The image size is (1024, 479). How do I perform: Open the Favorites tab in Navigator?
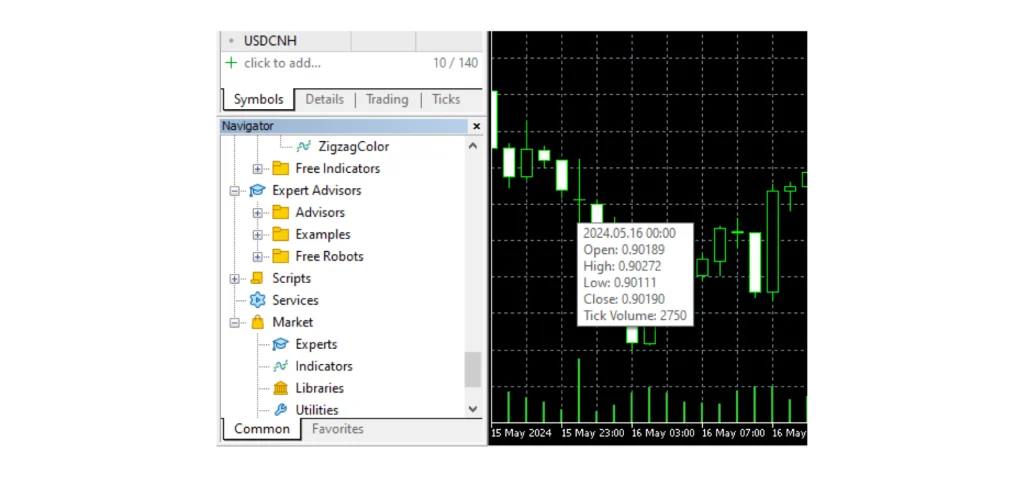point(337,430)
